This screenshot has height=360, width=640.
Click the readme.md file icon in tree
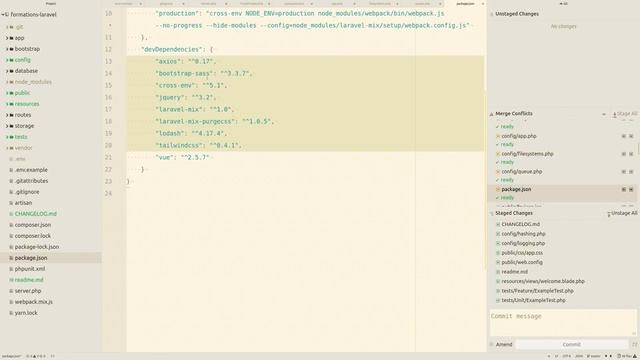coord(11,280)
